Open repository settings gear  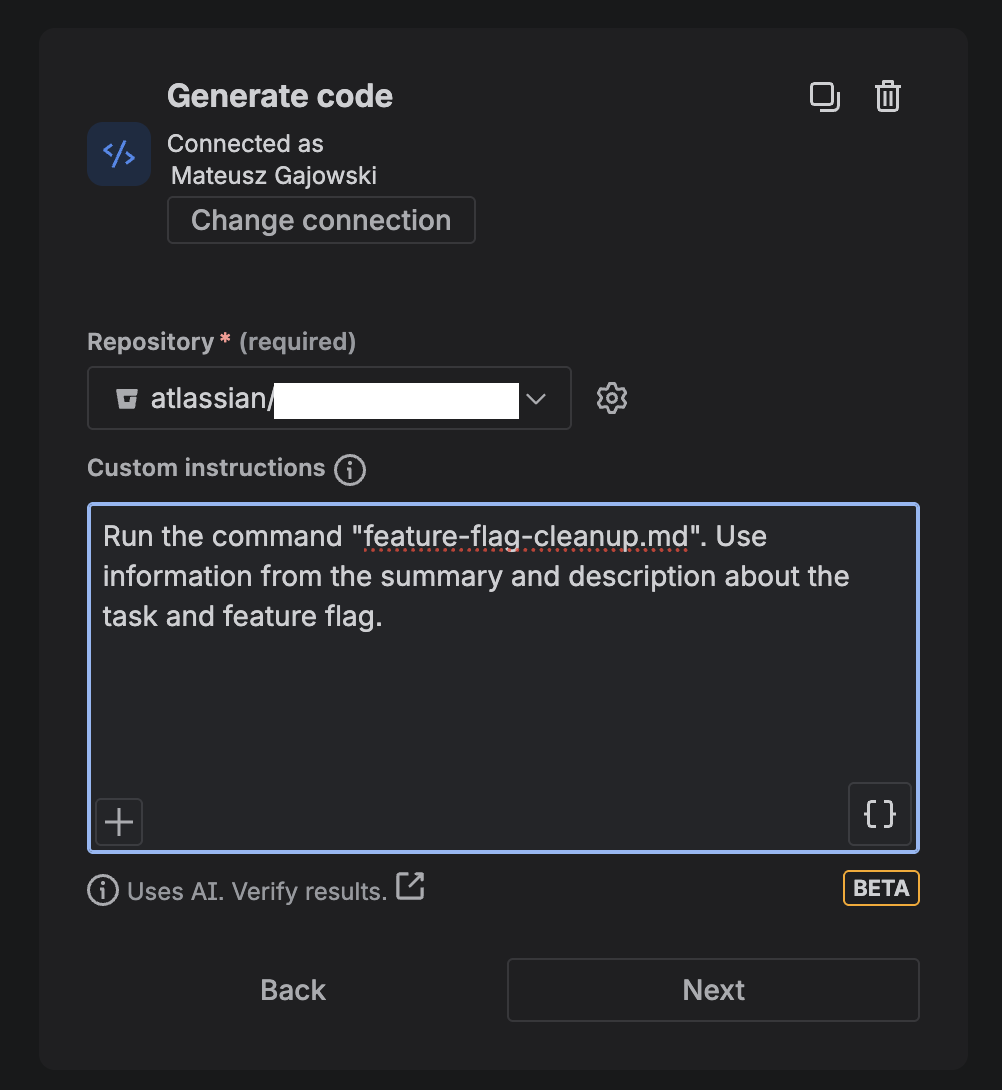(612, 398)
